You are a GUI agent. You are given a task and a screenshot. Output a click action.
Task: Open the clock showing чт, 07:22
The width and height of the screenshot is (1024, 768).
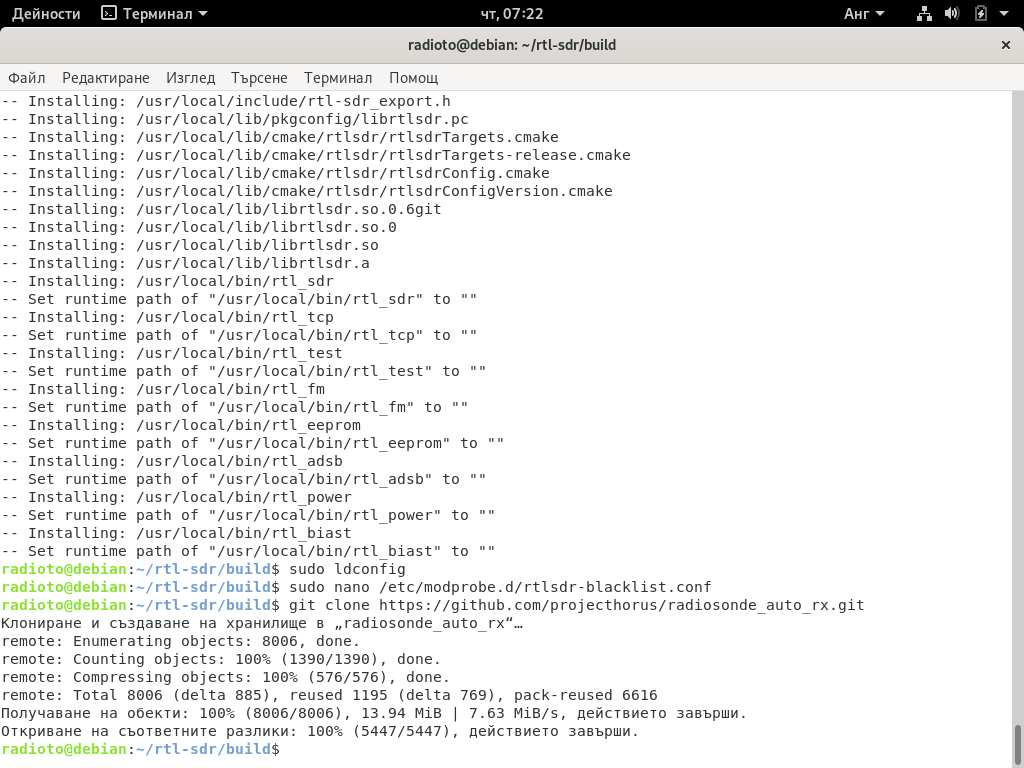[511, 14]
